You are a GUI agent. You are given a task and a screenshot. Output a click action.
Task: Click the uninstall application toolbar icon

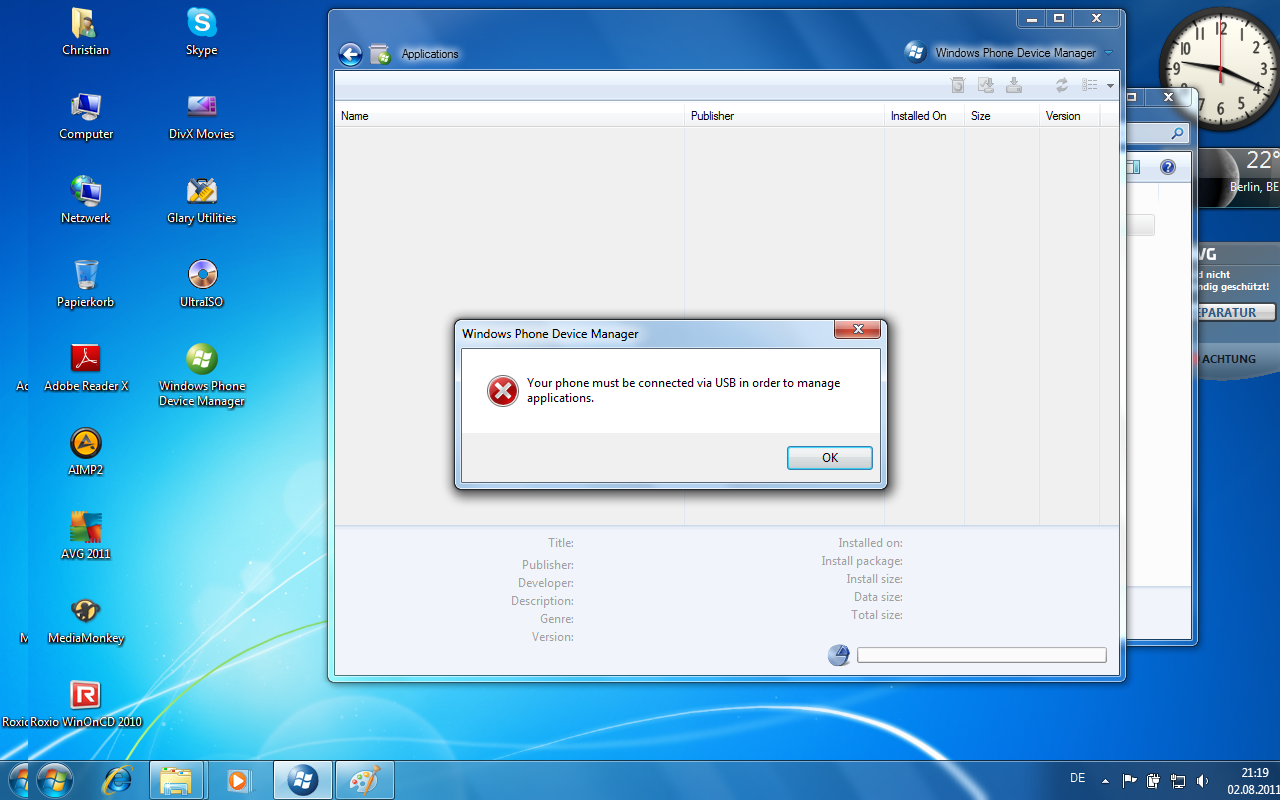(x=957, y=85)
